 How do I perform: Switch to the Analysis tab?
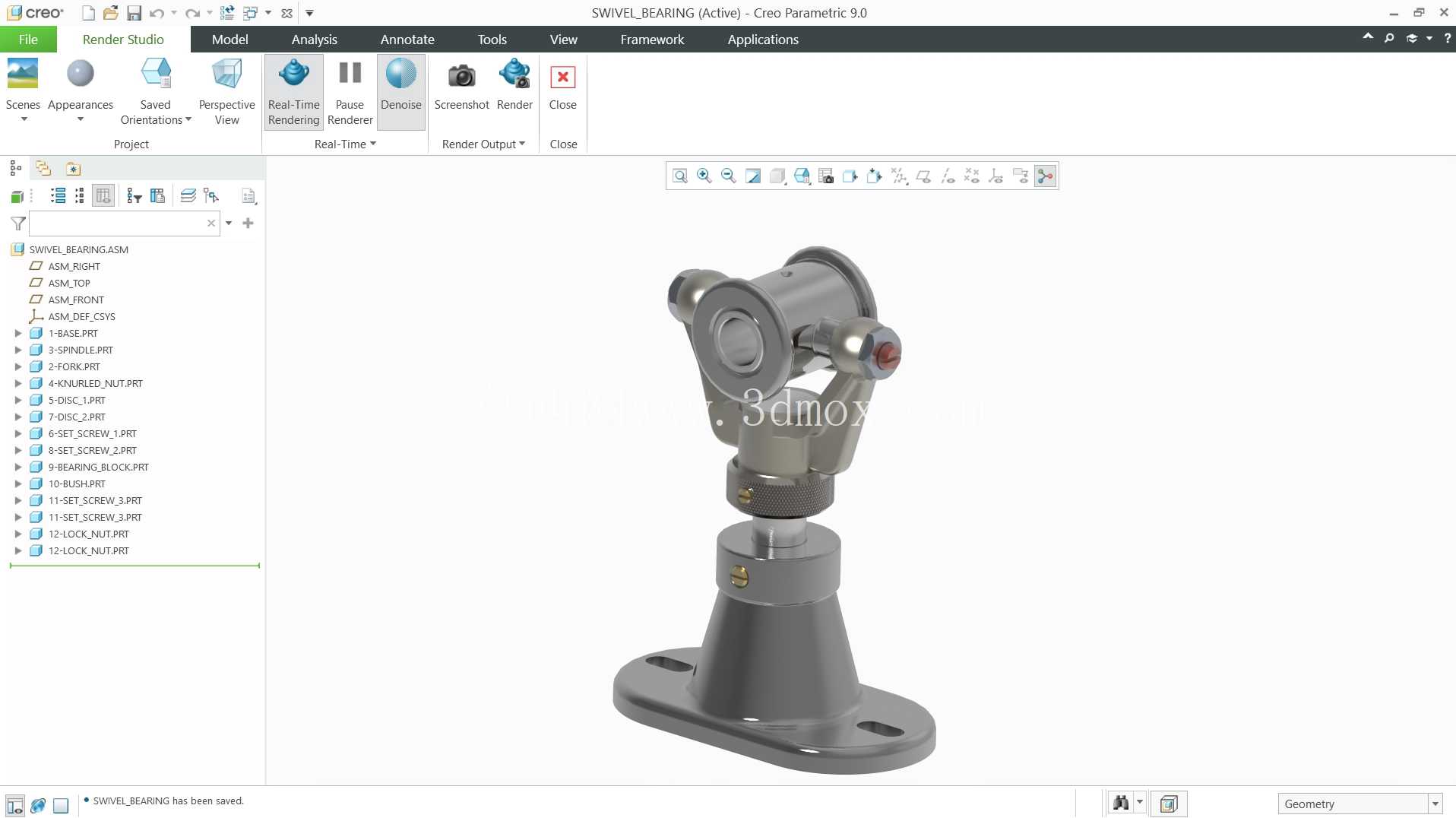pos(314,40)
